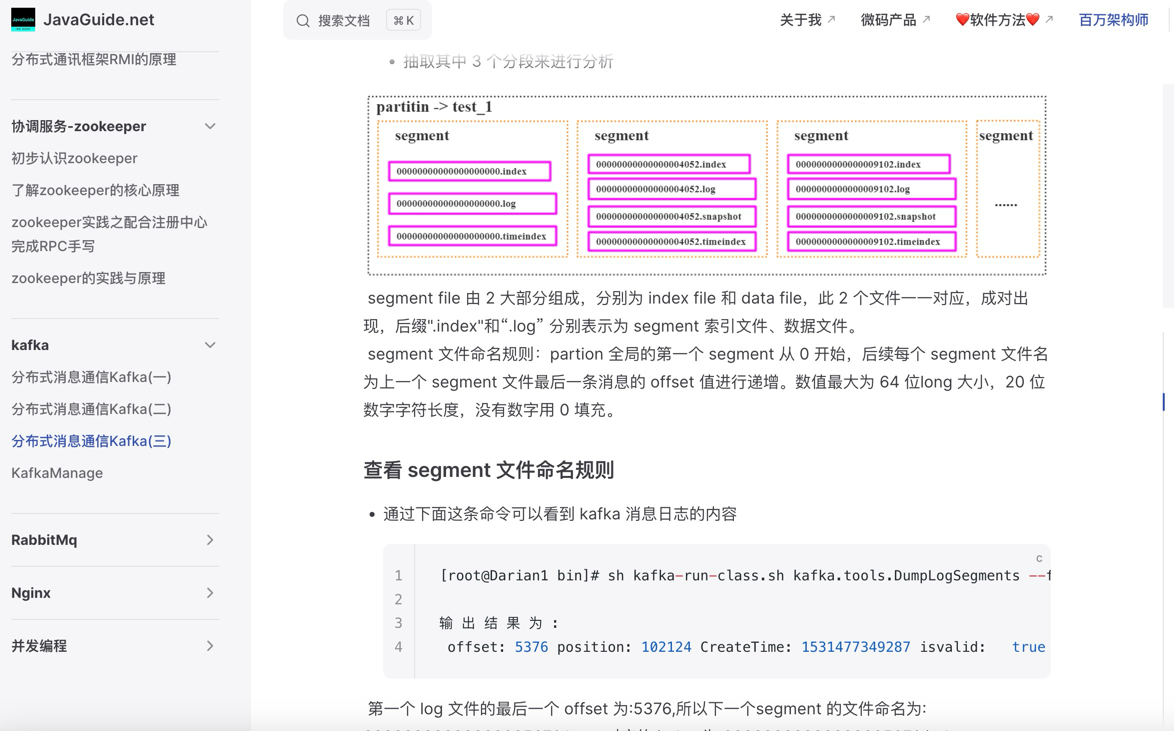Click 抽取其中 3 个分段来进行分析 bullet
1174x731 pixels.
point(508,62)
